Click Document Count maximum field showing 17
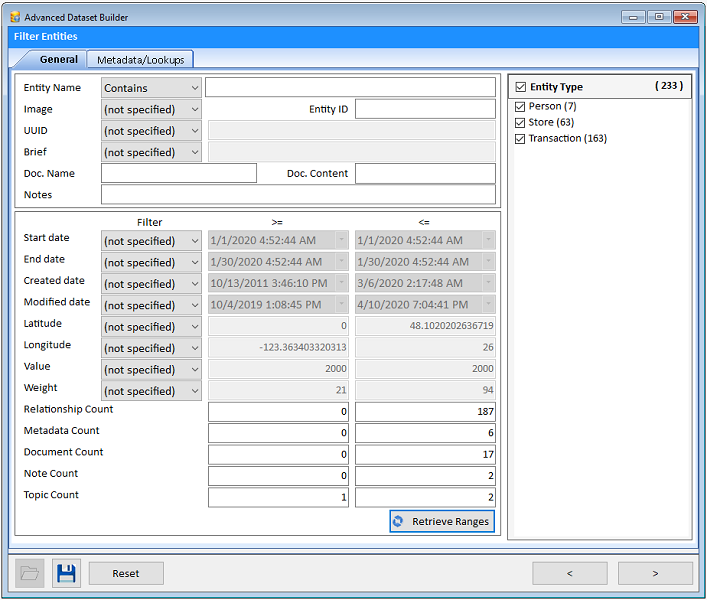The width and height of the screenshot is (707, 600). tap(425, 454)
